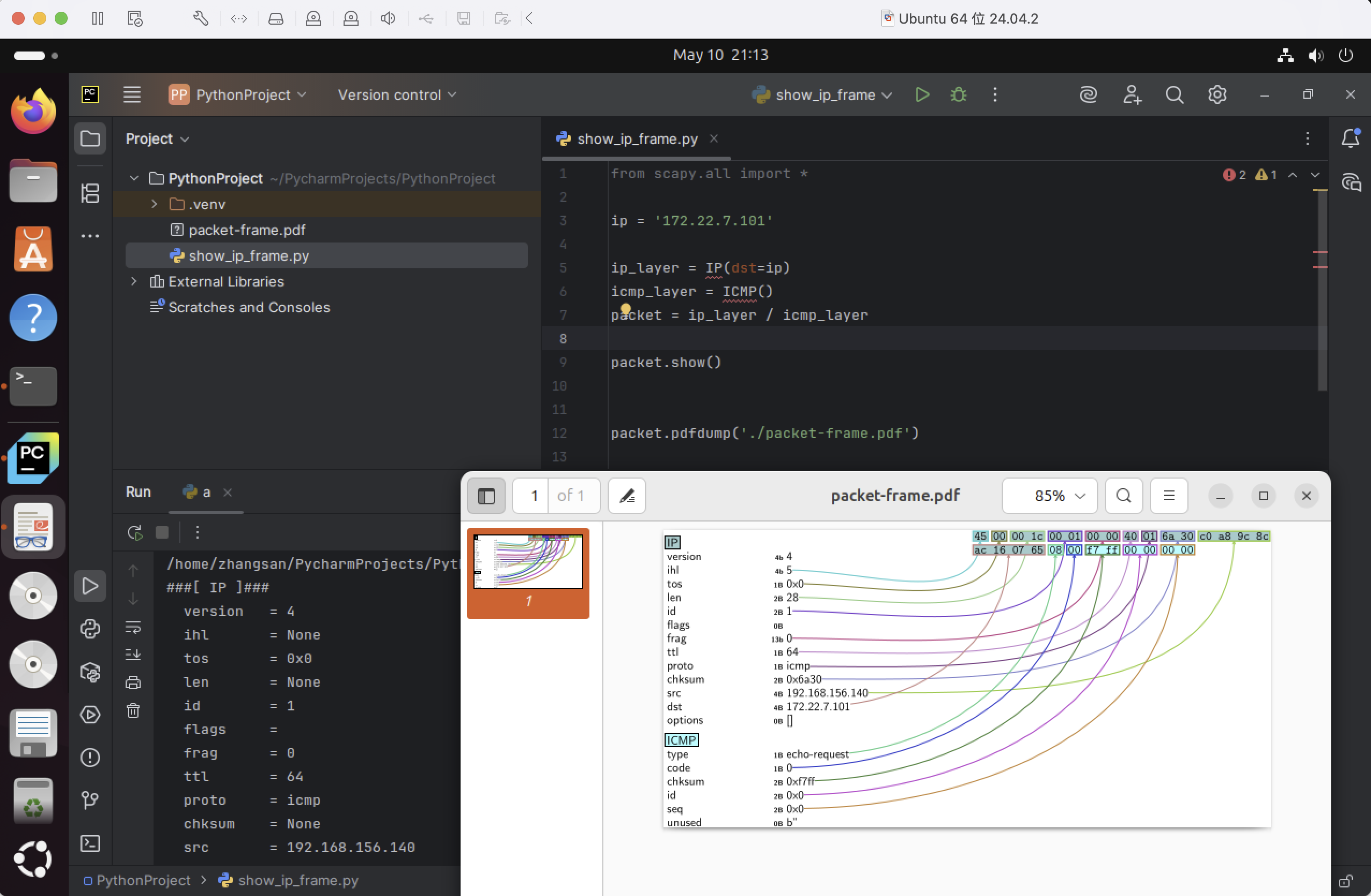
Task: Expand the .venv folder
Action: [154, 204]
